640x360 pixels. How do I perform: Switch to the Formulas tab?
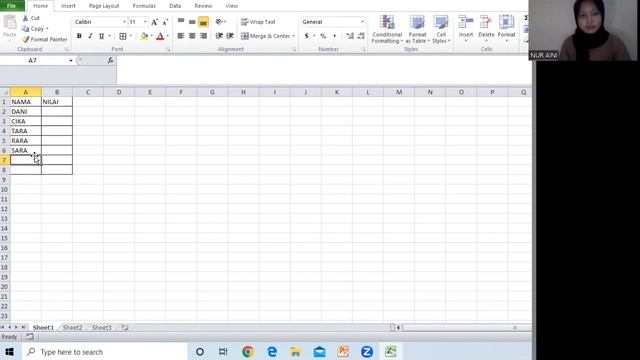[x=144, y=6]
